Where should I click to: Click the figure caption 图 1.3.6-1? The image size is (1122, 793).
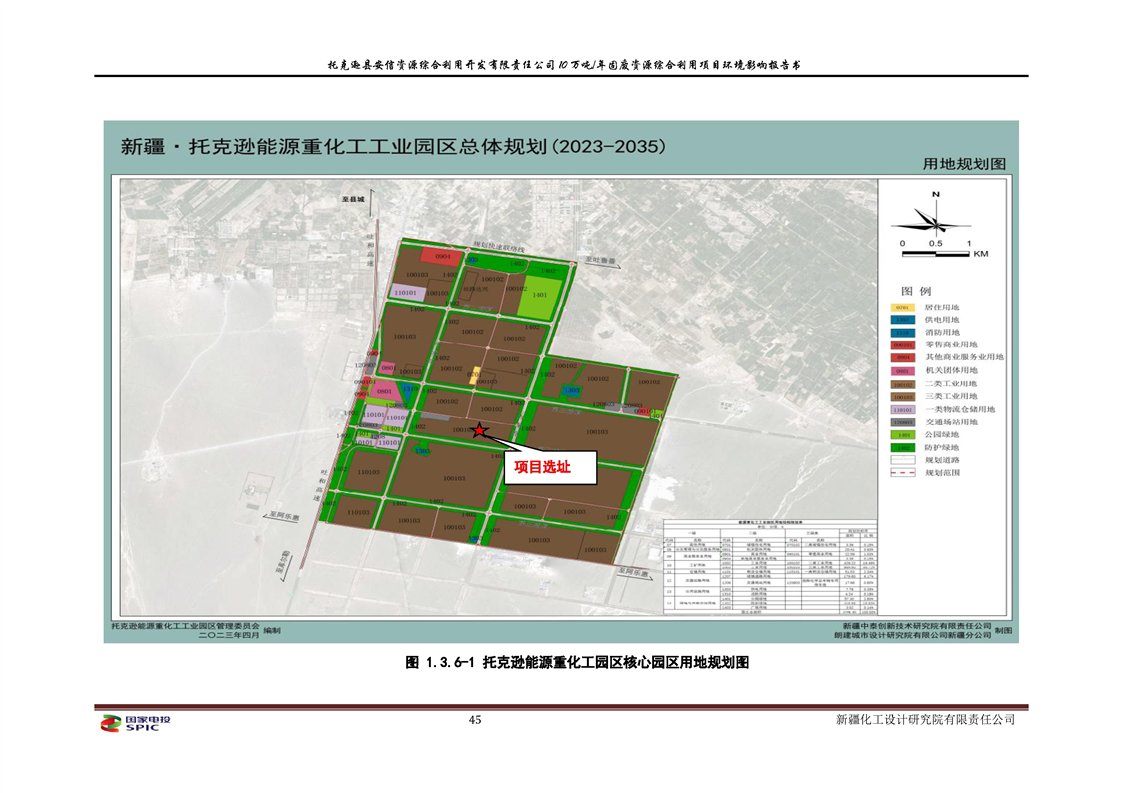click(577, 662)
